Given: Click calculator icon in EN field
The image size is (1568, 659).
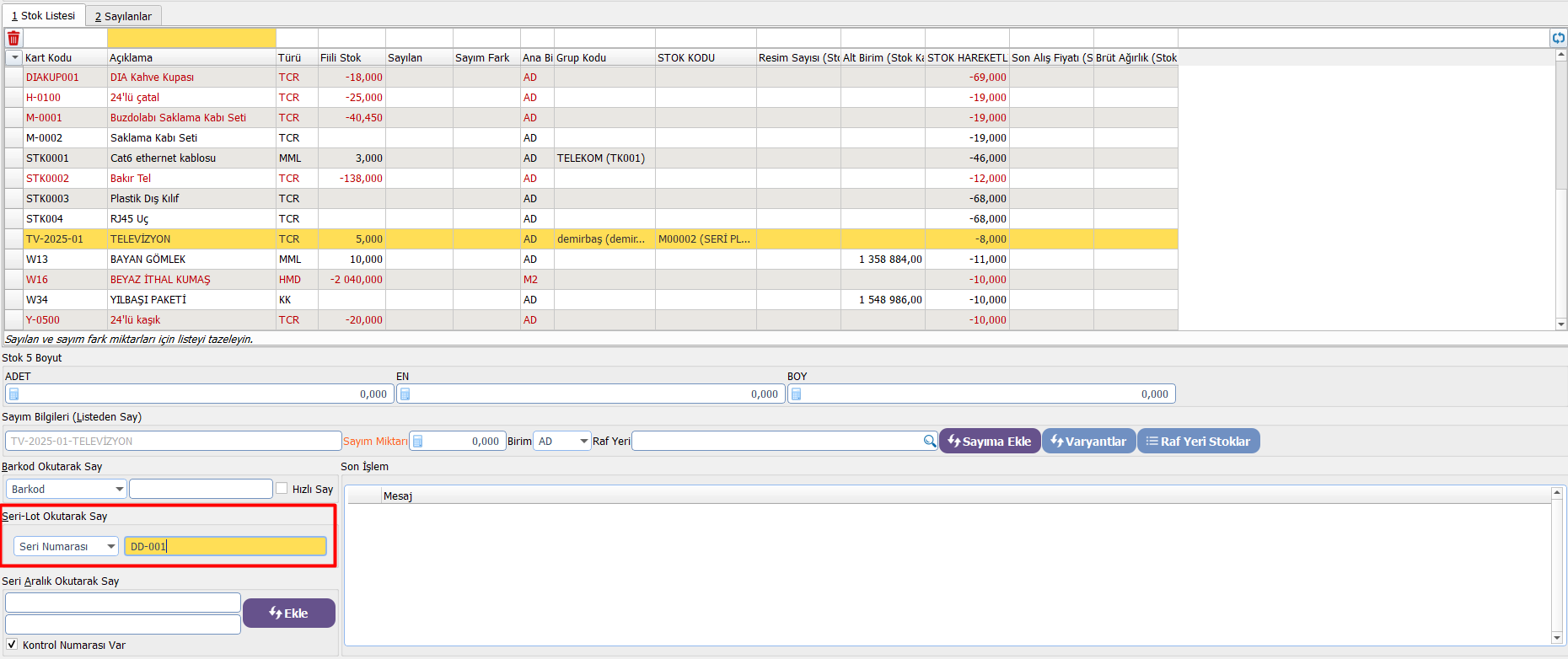Looking at the screenshot, I should 405,394.
